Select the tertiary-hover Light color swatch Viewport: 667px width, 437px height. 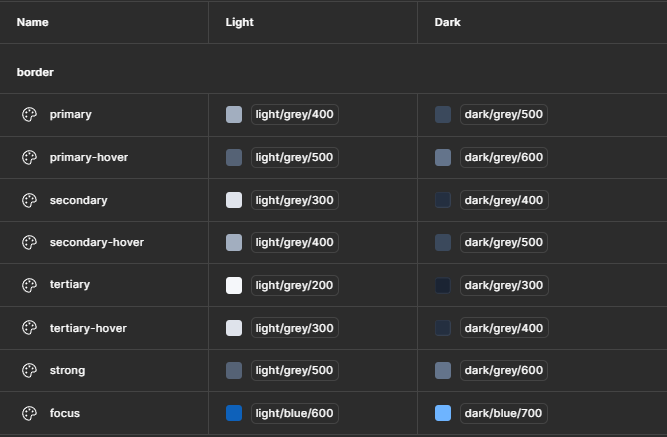[234, 328]
